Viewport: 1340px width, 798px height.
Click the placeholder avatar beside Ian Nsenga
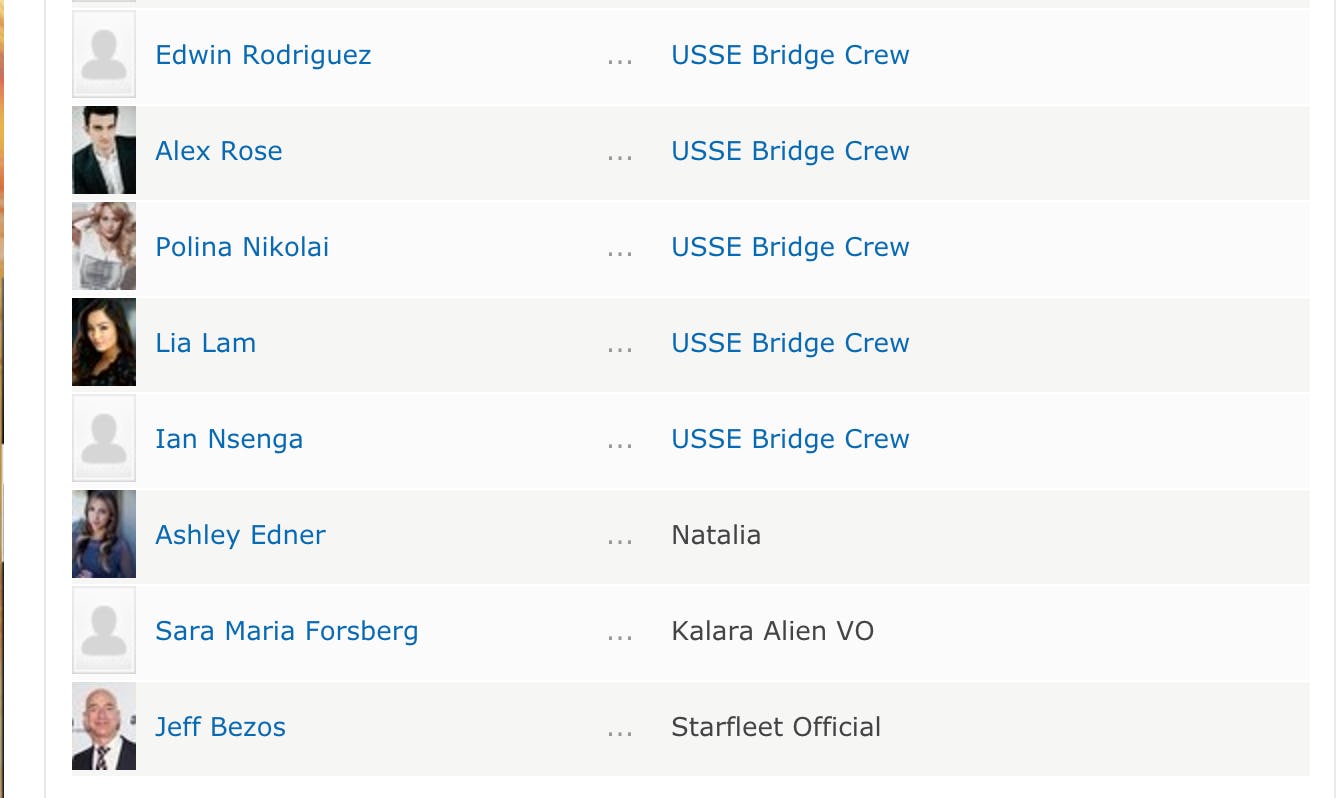pos(103,438)
